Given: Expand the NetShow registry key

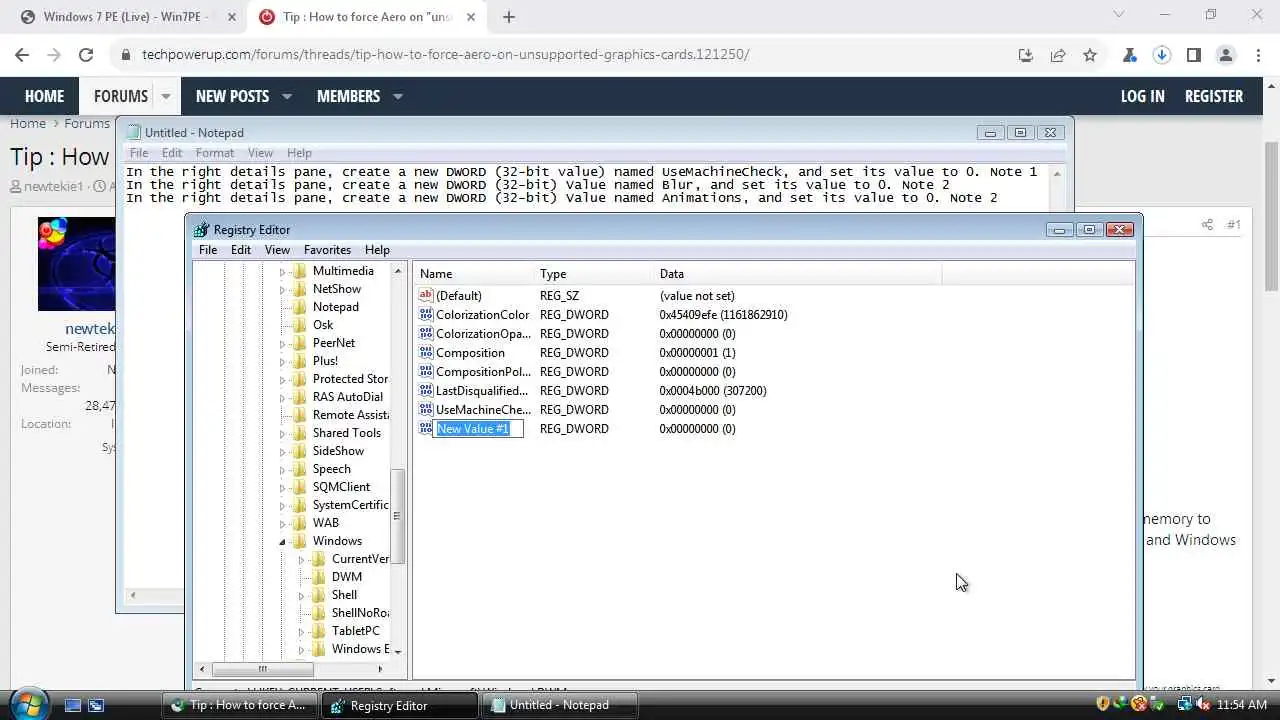Looking at the screenshot, I should tap(283, 289).
